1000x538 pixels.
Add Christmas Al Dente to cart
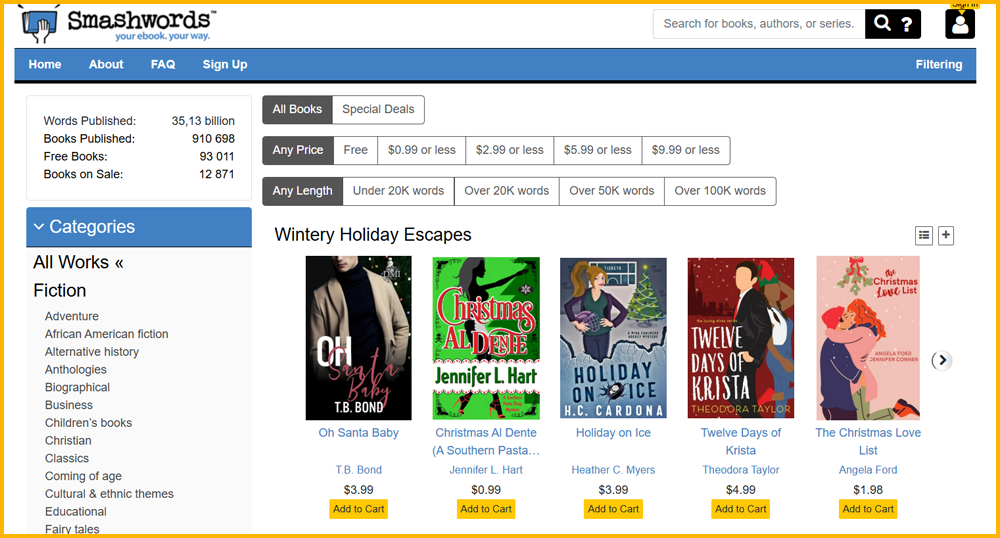point(486,509)
